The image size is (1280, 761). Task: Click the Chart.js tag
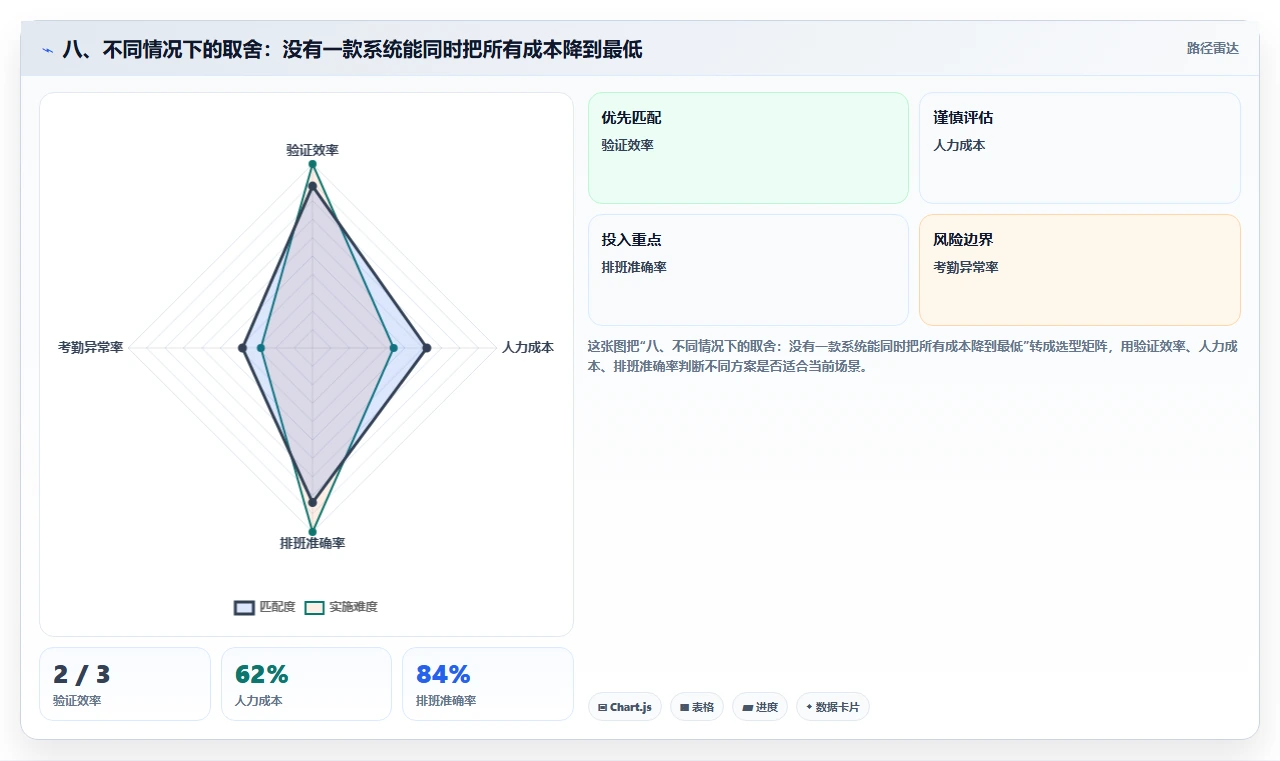[x=625, y=707]
